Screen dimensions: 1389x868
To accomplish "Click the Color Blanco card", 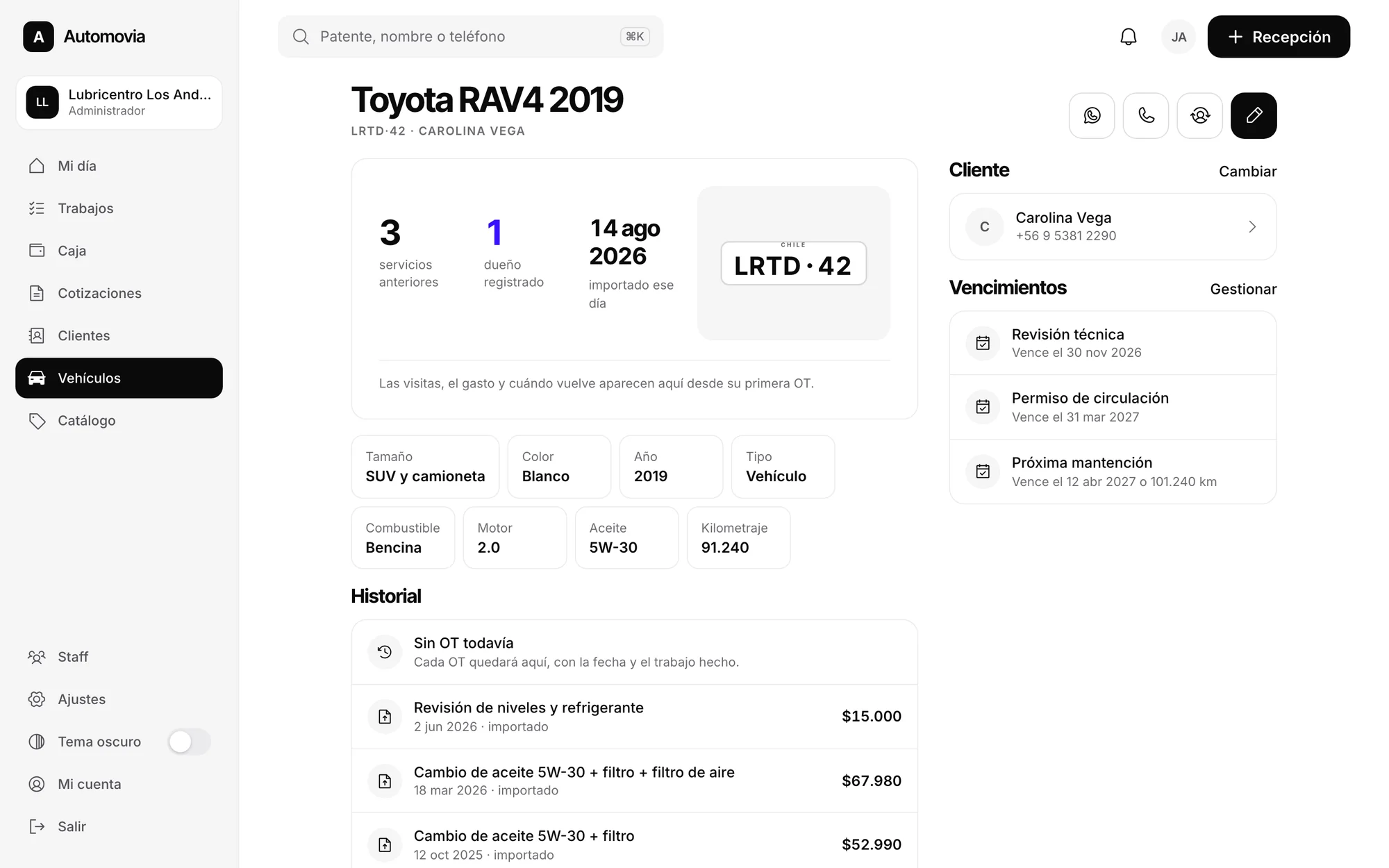I will coord(559,467).
